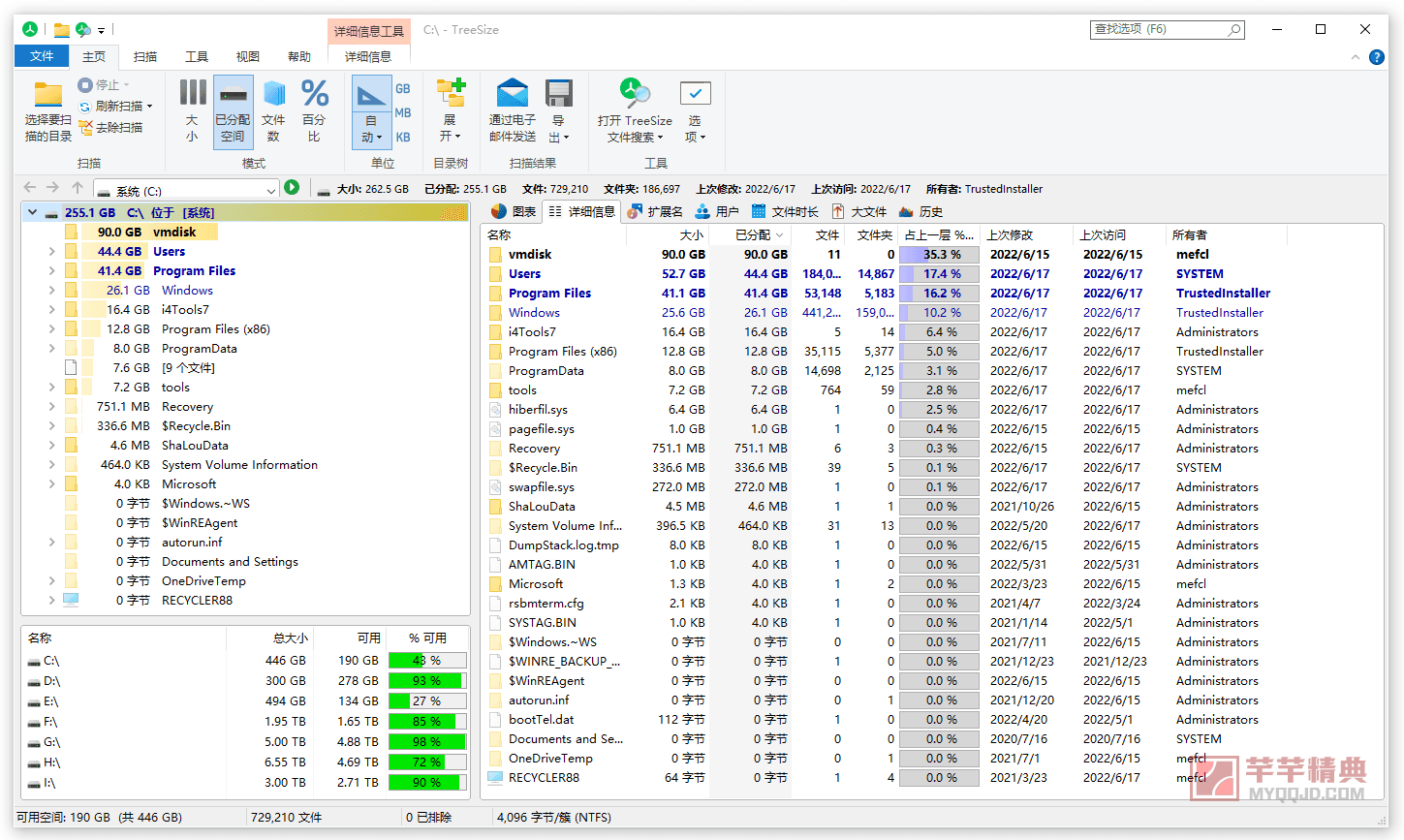The height and width of the screenshot is (840, 1404).
Task: Click 打开 TreeSize 文件搜索 icon
Action: point(635,93)
